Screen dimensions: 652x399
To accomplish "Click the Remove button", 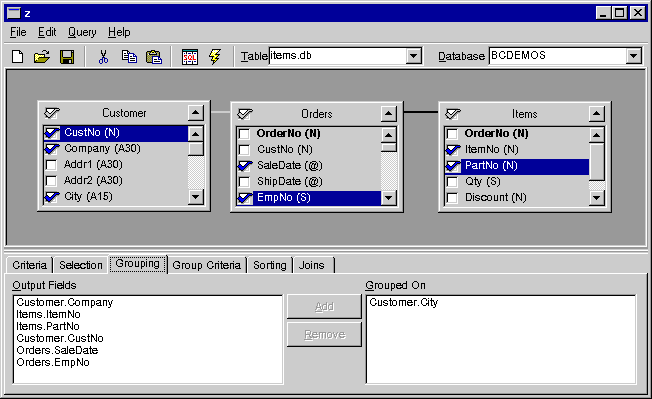I will click(x=324, y=335).
